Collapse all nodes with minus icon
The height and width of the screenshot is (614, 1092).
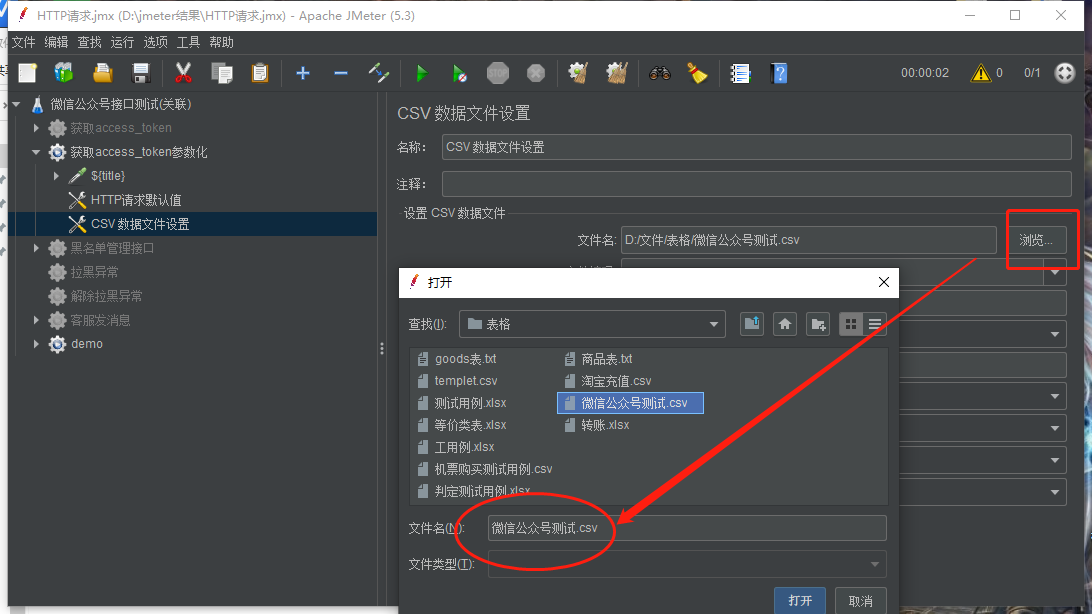click(341, 73)
